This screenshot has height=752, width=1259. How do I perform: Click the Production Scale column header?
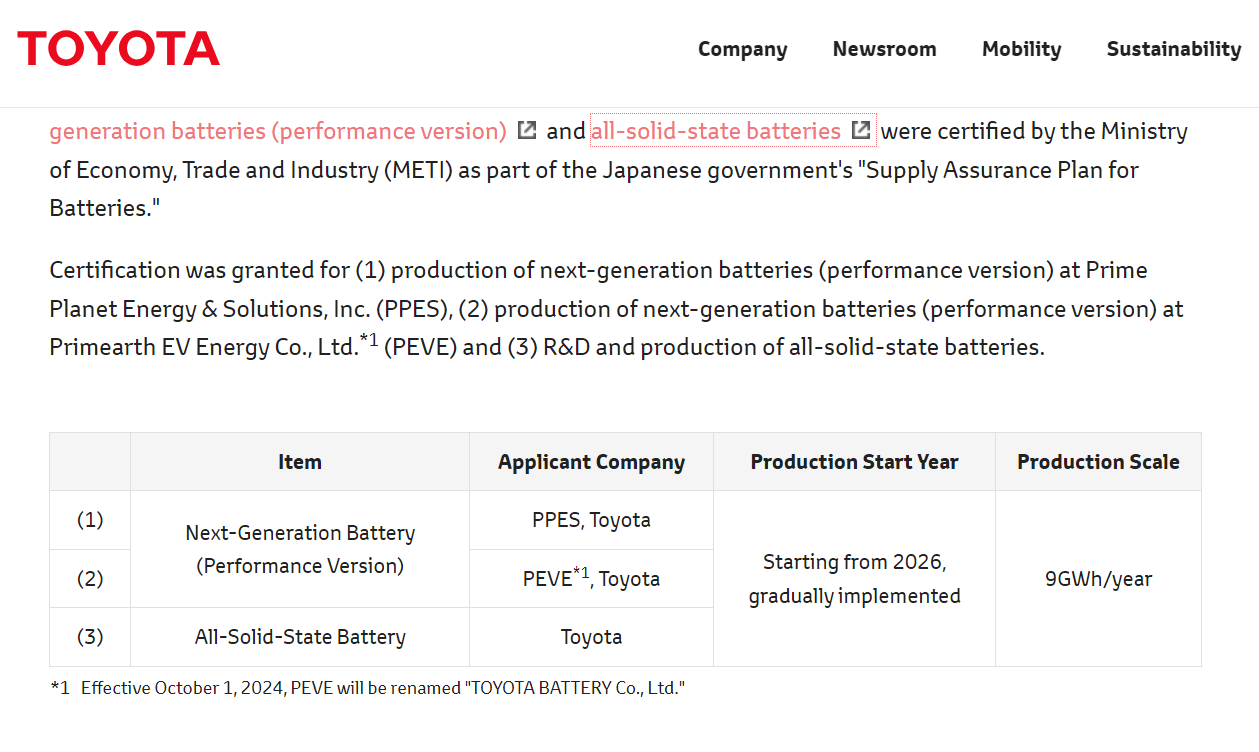(1098, 462)
